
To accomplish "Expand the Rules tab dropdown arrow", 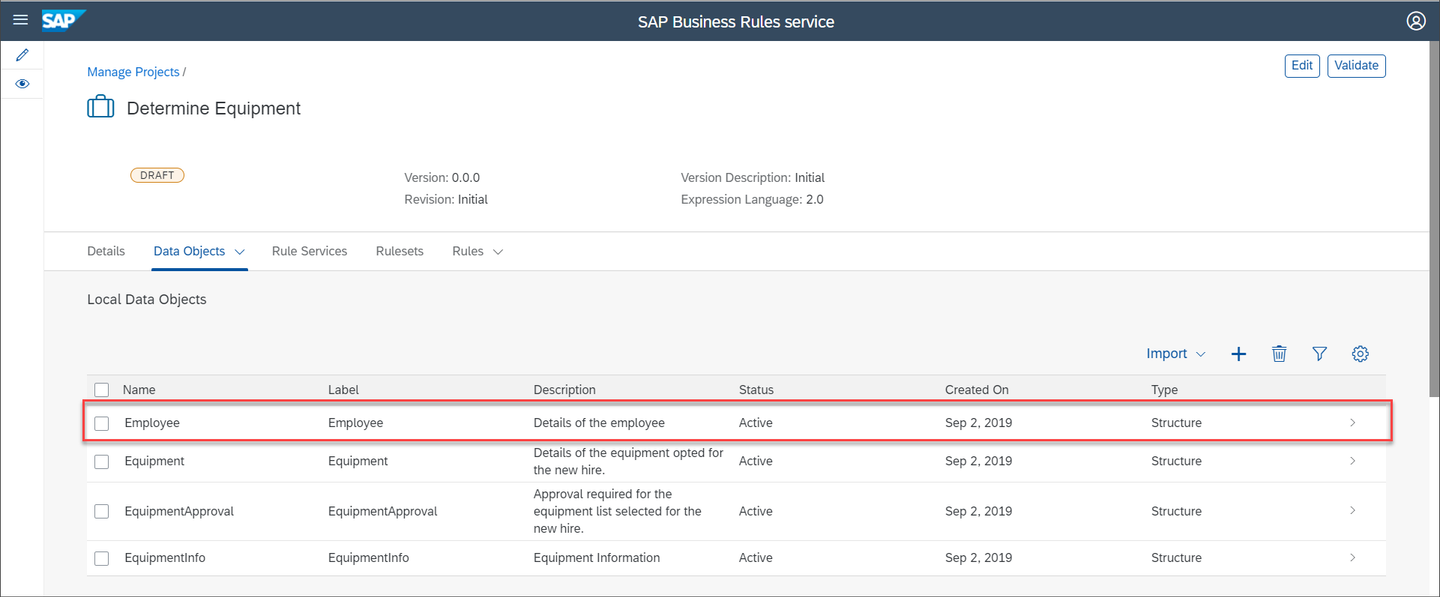I will (498, 252).
